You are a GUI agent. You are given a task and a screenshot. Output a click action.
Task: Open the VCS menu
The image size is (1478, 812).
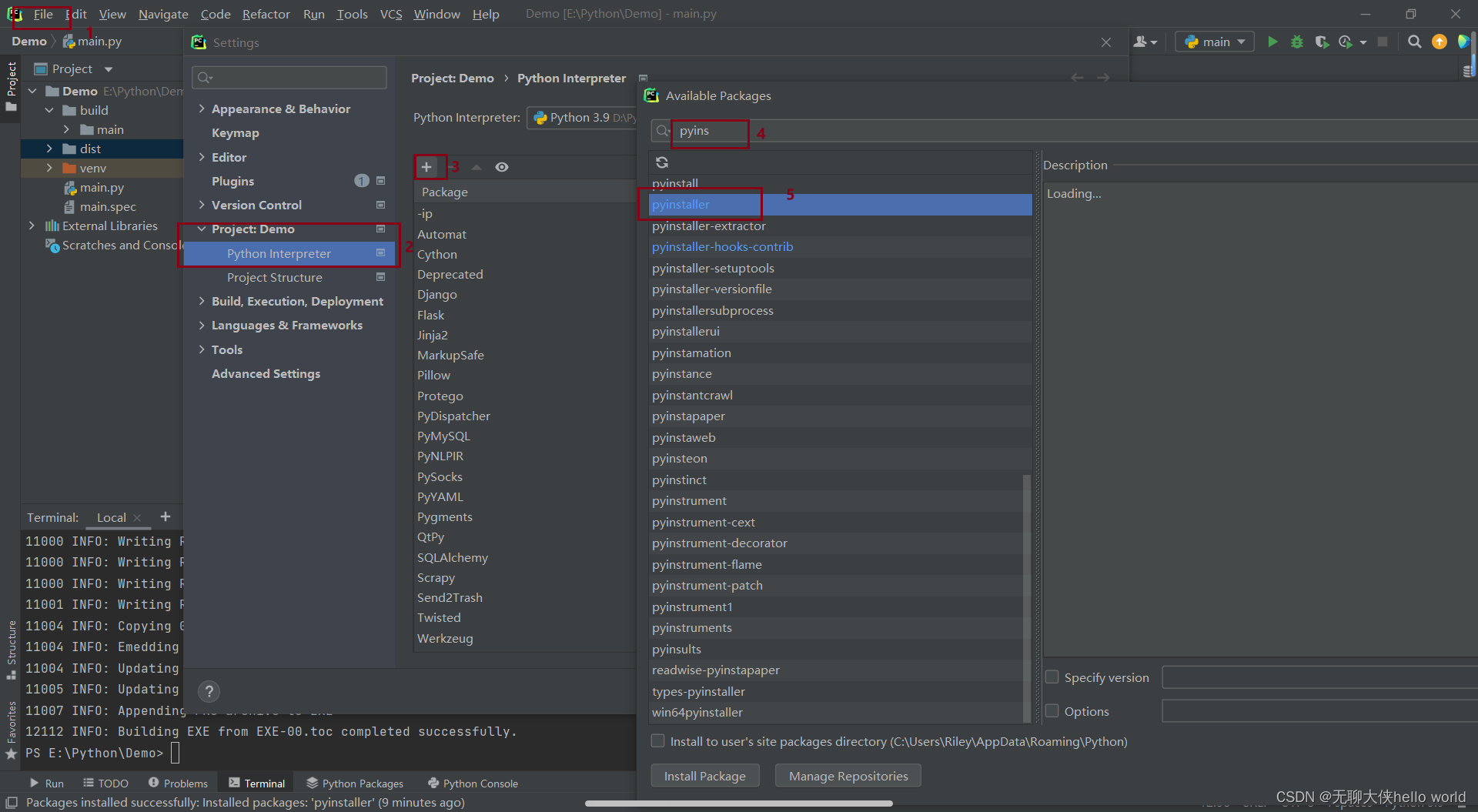391,14
